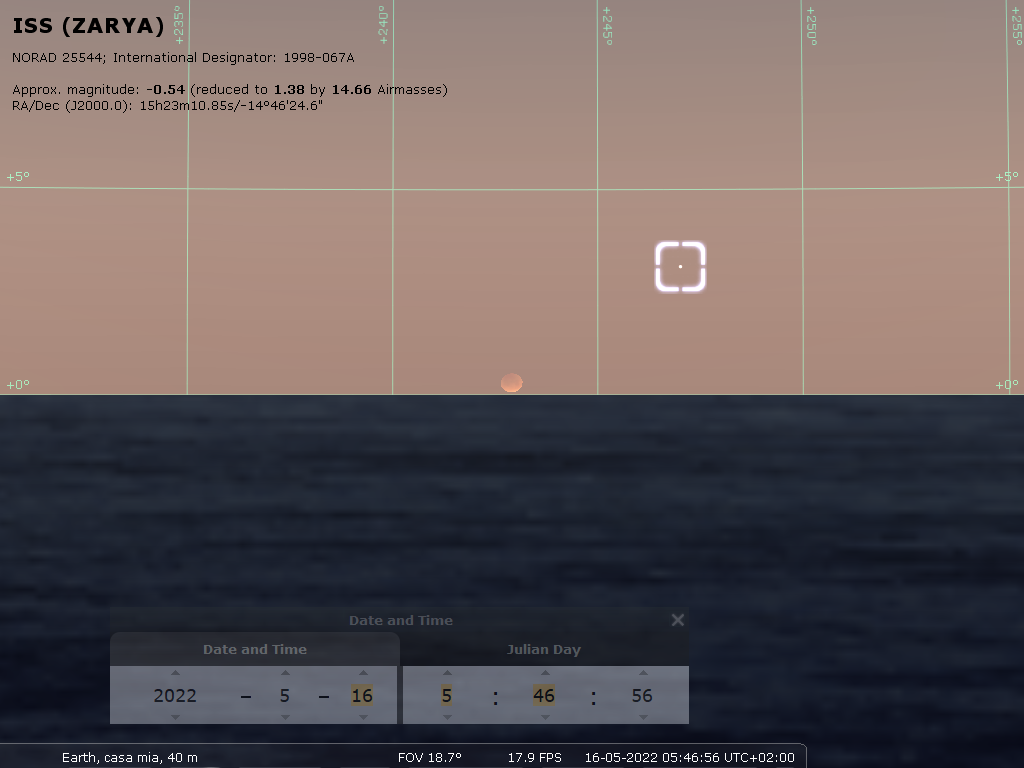Screen dimensions: 1024x768
Task: Click the location text 'Earth, casa mia, 40 m'
Action: point(129,758)
